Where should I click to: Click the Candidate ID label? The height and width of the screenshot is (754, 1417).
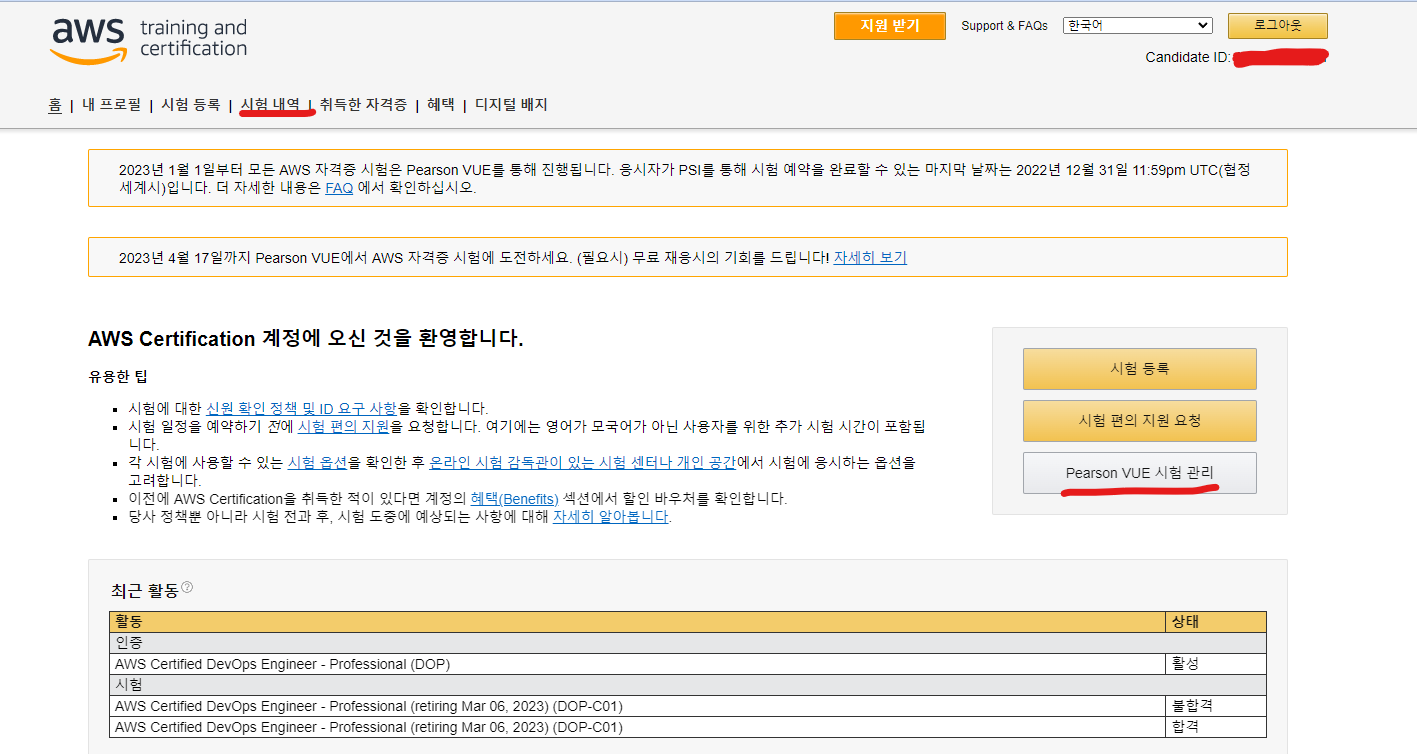coord(1188,58)
